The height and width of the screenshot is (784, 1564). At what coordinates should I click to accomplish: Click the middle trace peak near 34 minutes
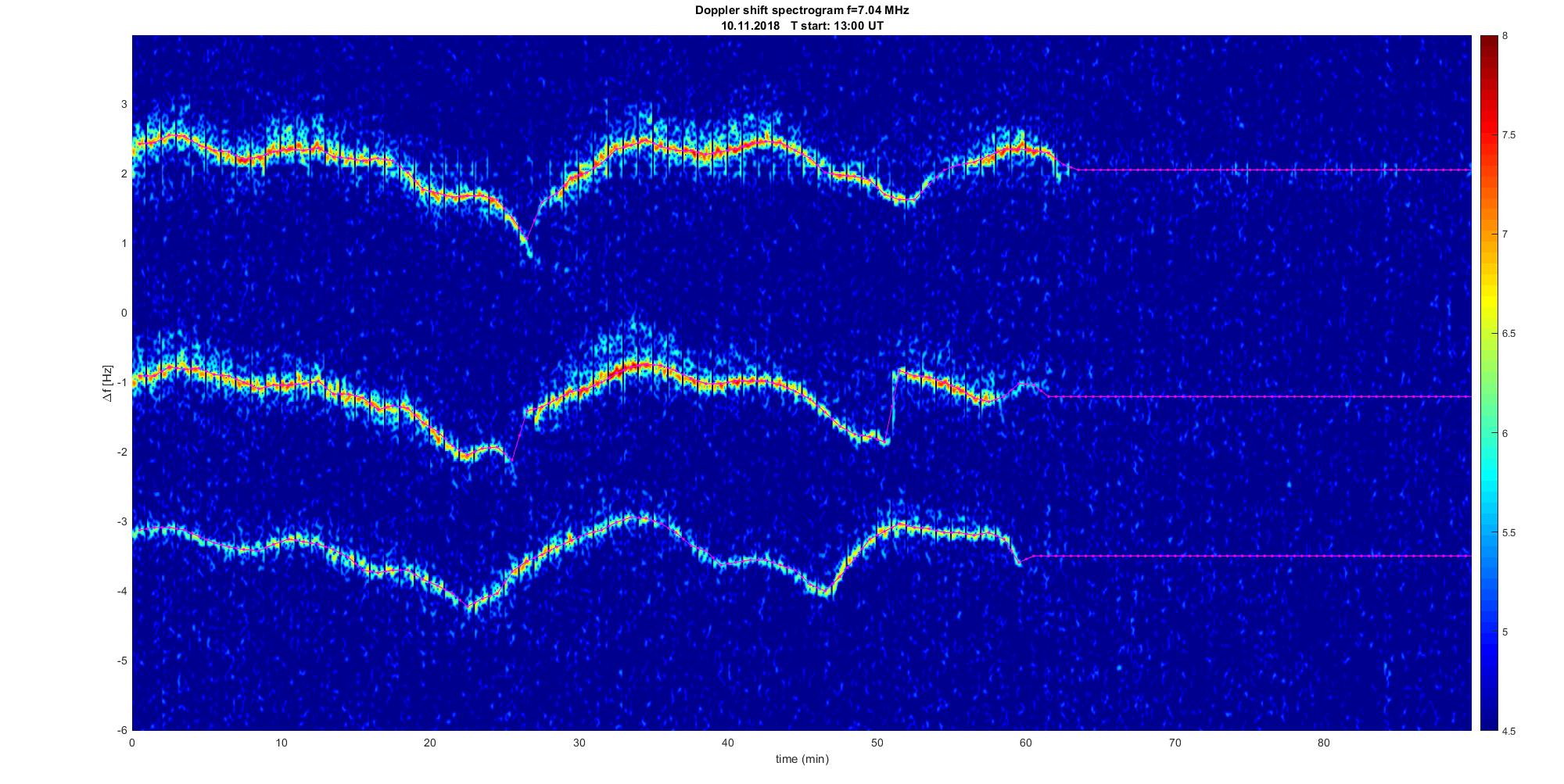coord(643,364)
